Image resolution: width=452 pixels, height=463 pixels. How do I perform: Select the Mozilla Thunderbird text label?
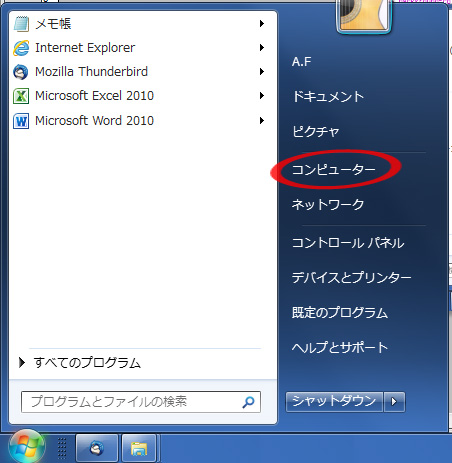(91, 72)
